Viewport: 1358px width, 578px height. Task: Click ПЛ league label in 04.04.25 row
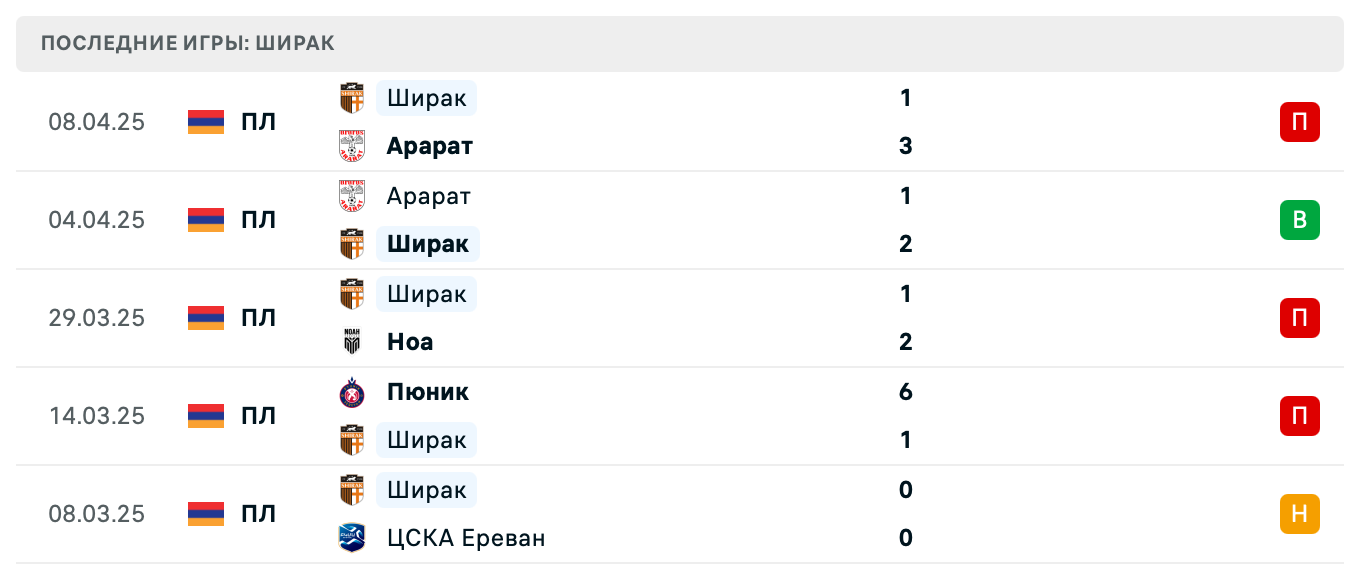[258, 220]
